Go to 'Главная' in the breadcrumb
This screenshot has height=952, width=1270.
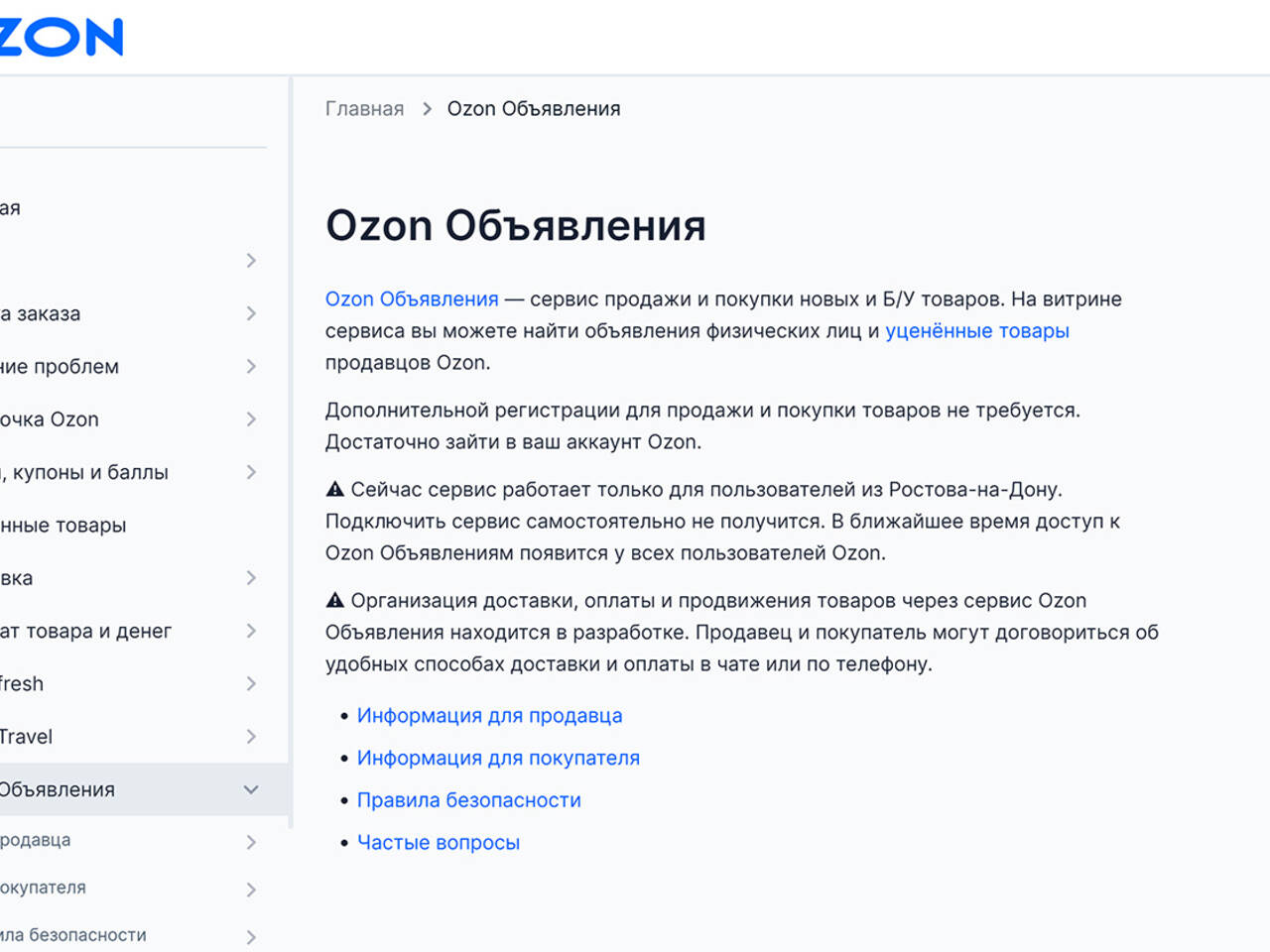[x=364, y=109]
